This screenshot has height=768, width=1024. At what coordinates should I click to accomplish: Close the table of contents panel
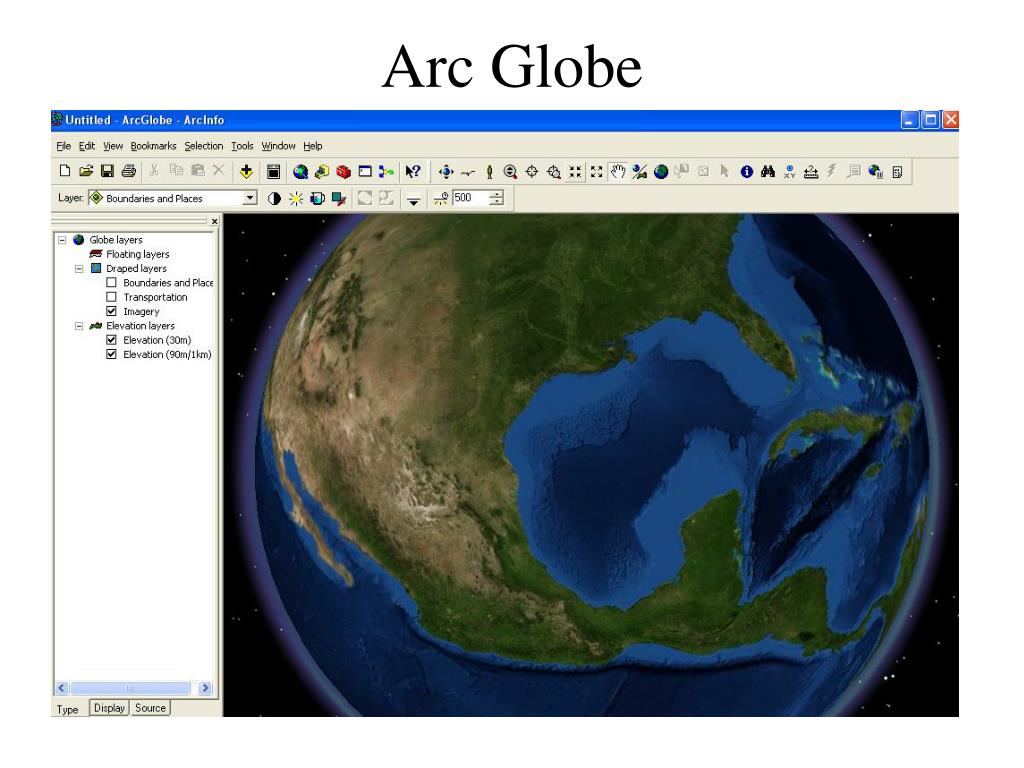(214, 222)
